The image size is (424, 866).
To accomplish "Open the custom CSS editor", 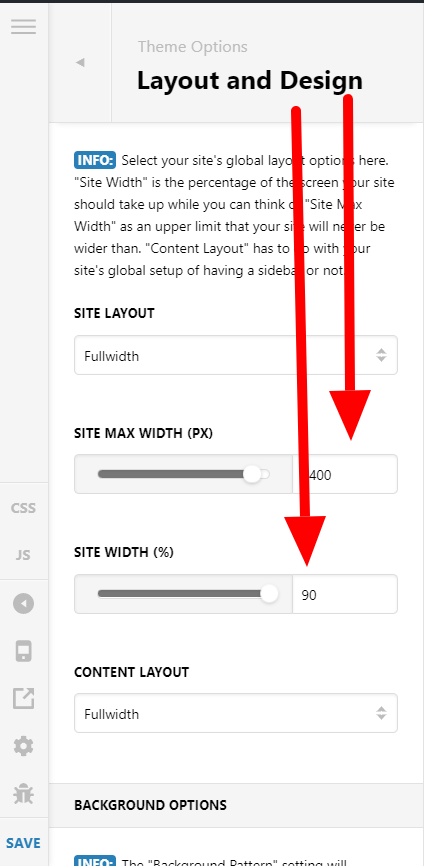I will (x=24, y=508).
